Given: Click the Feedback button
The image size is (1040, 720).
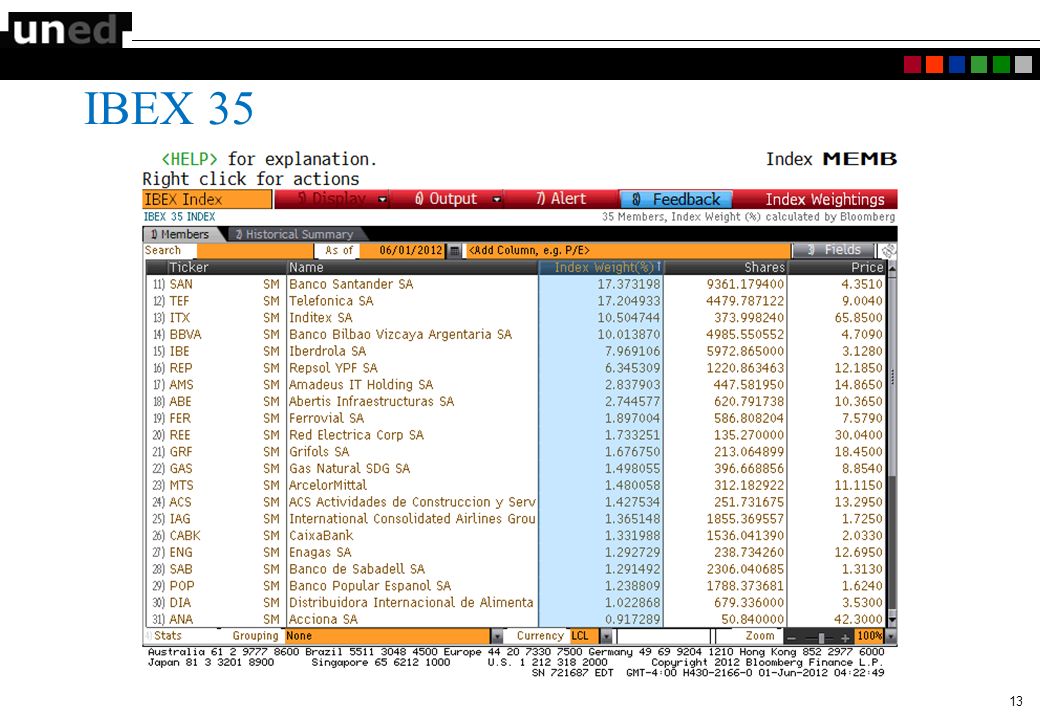Looking at the screenshot, I should [x=676, y=200].
